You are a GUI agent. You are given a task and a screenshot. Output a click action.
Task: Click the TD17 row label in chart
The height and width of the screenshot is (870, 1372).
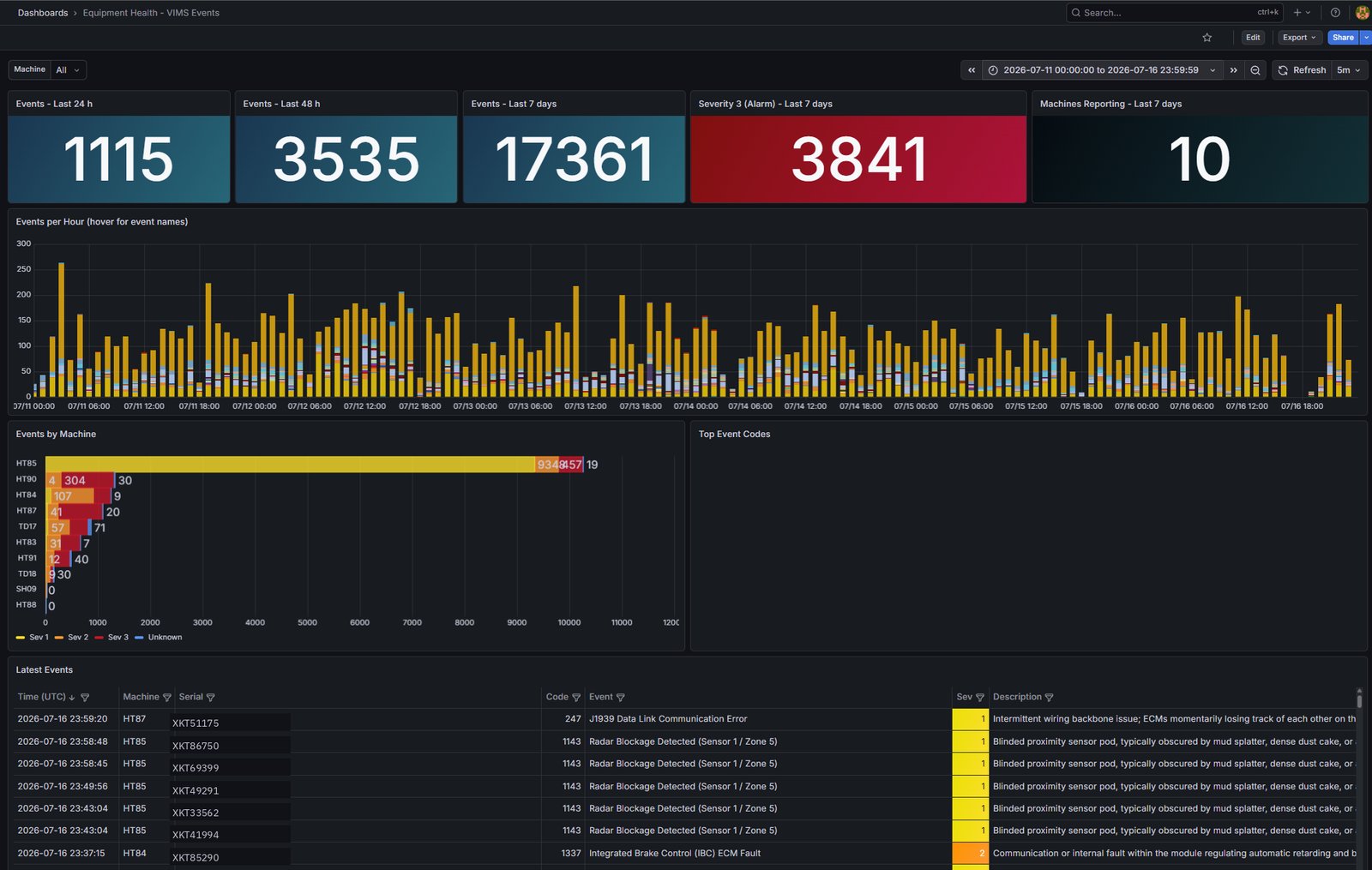coord(27,526)
